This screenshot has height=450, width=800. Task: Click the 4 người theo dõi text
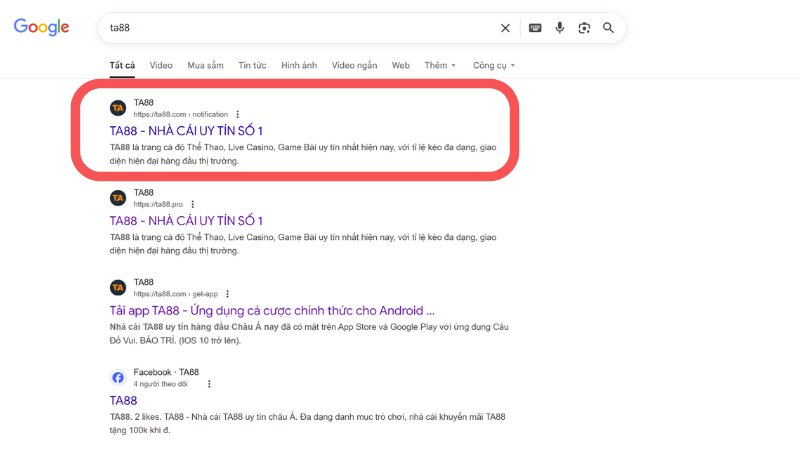pos(160,384)
